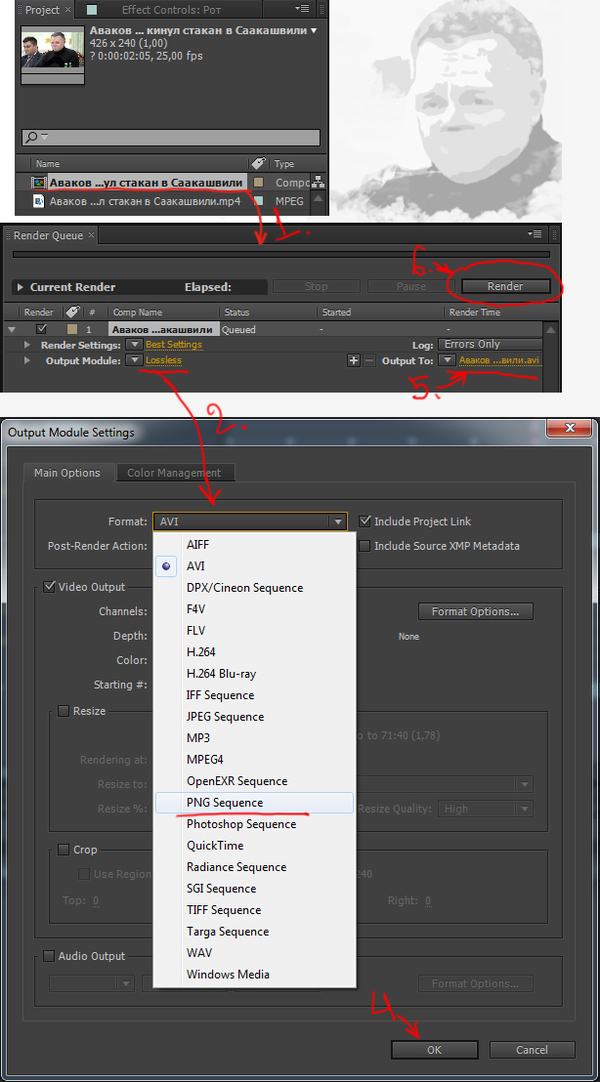Close the Project panel tab
Image resolution: width=600 pixels, height=1082 pixels.
pyautogui.click(x=68, y=10)
